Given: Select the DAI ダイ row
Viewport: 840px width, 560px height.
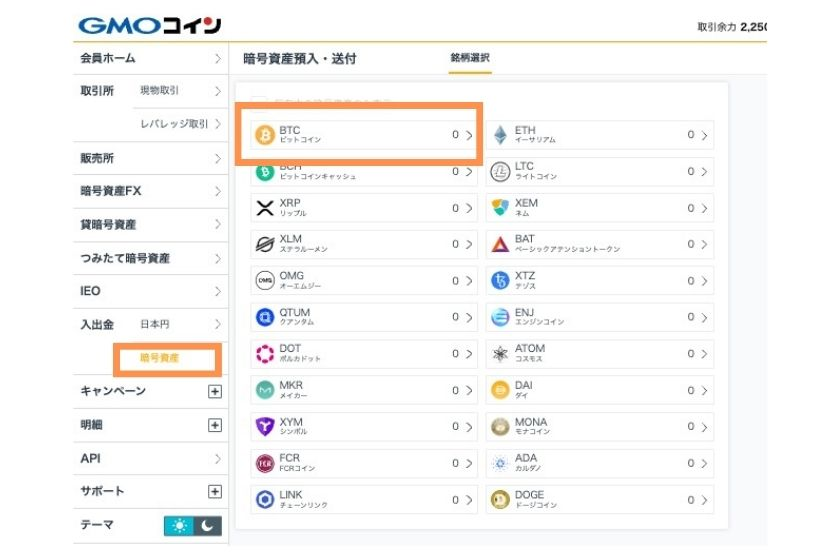Looking at the screenshot, I should [x=600, y=390].
